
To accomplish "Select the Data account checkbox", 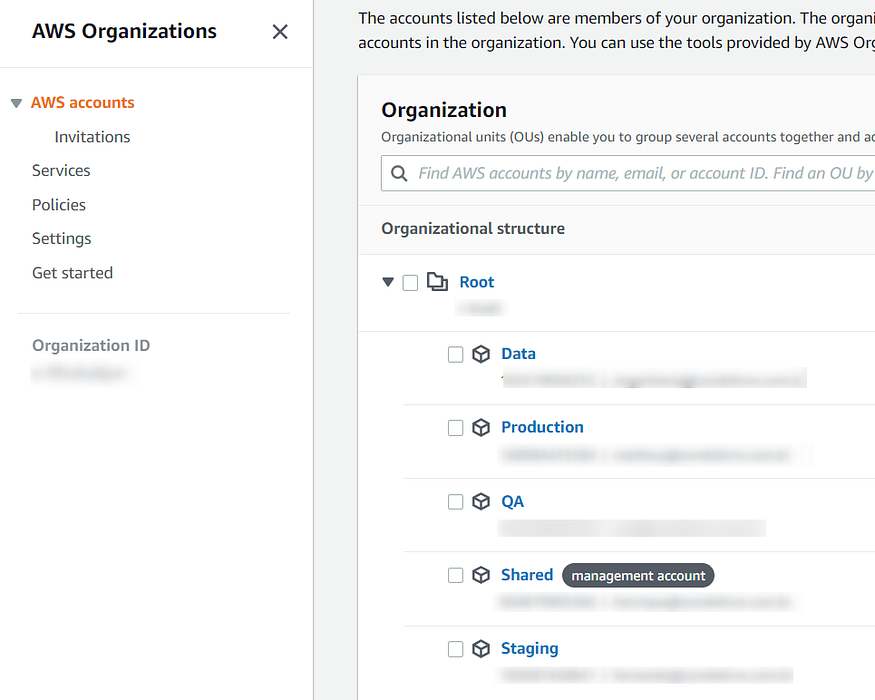I will [456, 354].
